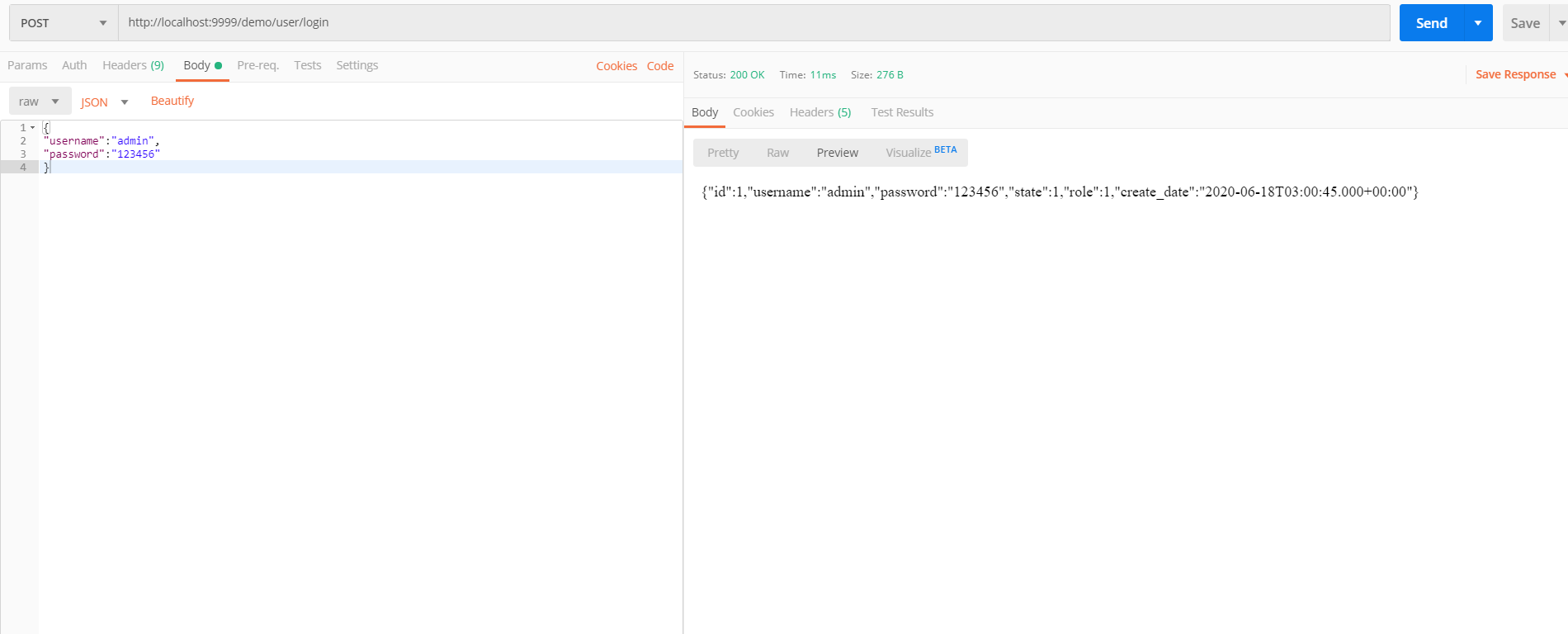Click the response time 11ms
The height and width of the screenshot is (634, 1568).
[823, 75]
